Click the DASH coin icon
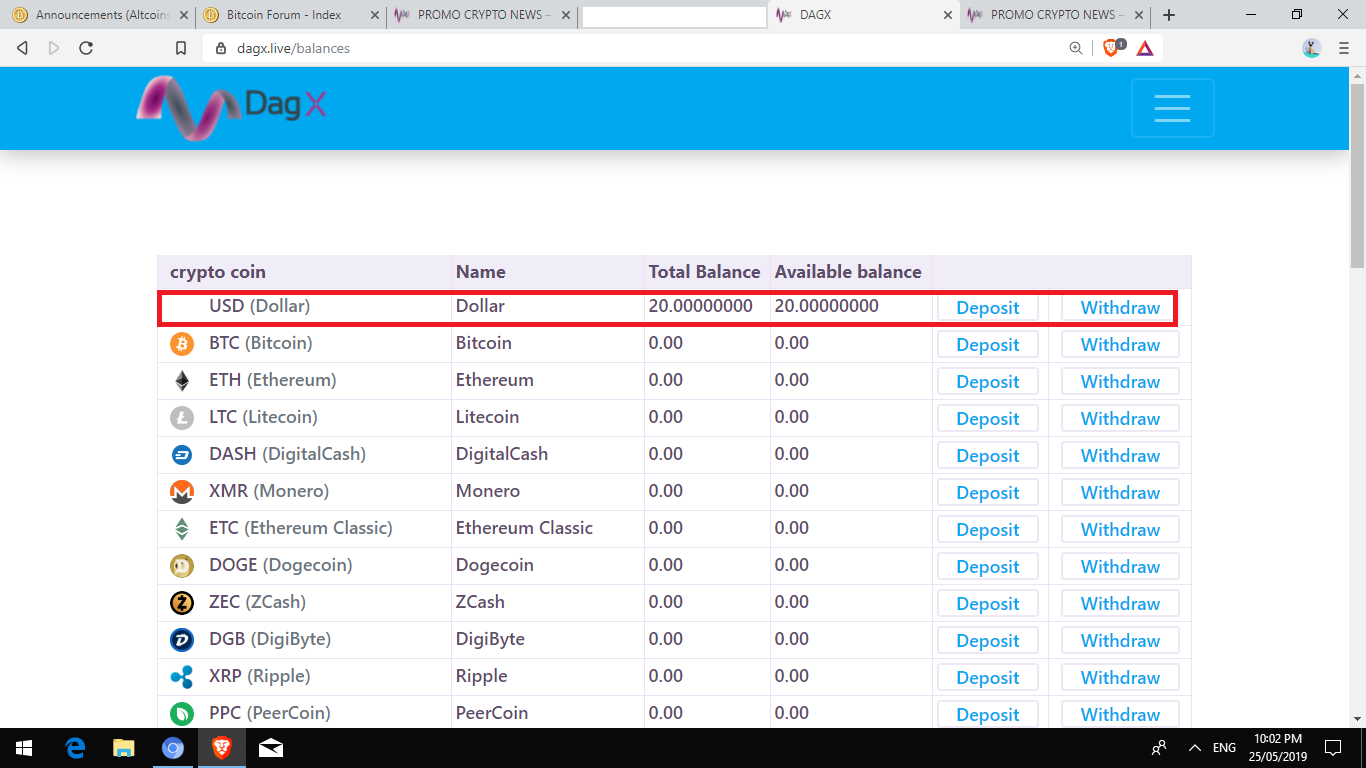 point(182,455)
